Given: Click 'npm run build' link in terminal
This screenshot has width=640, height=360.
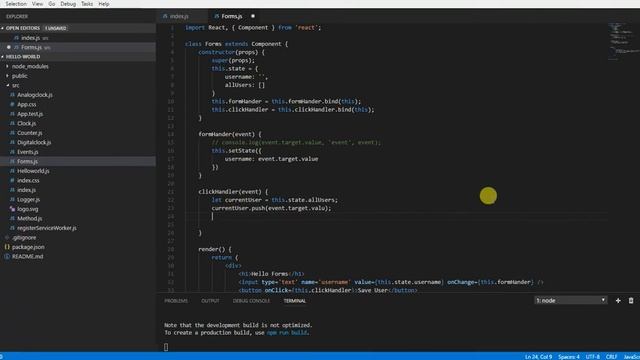Looking at the screenshot, I should coord(287,333).
